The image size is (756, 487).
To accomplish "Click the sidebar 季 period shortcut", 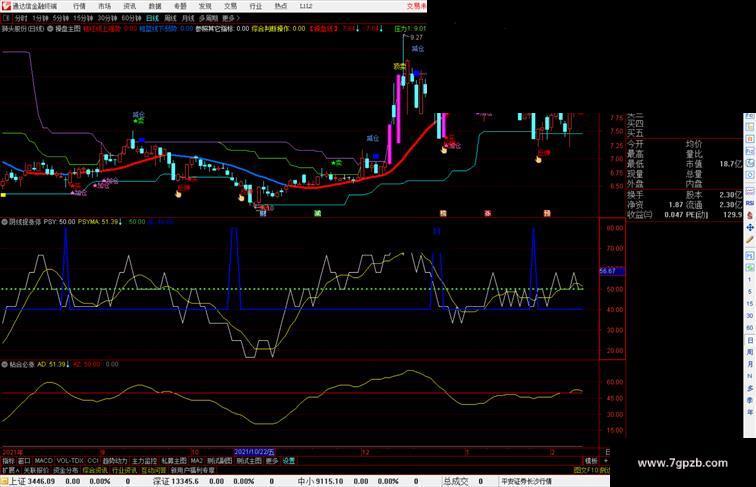I will coord(750,400).
